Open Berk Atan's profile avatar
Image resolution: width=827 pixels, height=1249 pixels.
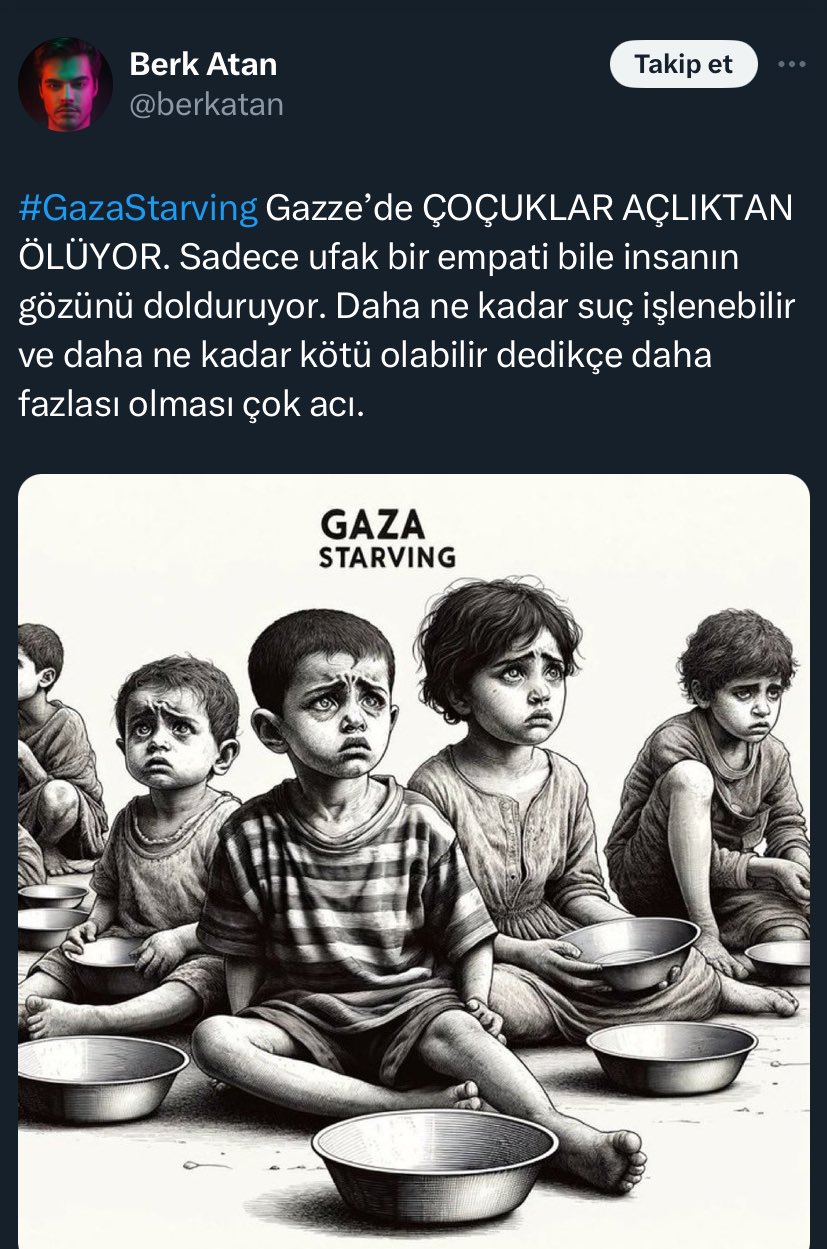tap(65, 85)
